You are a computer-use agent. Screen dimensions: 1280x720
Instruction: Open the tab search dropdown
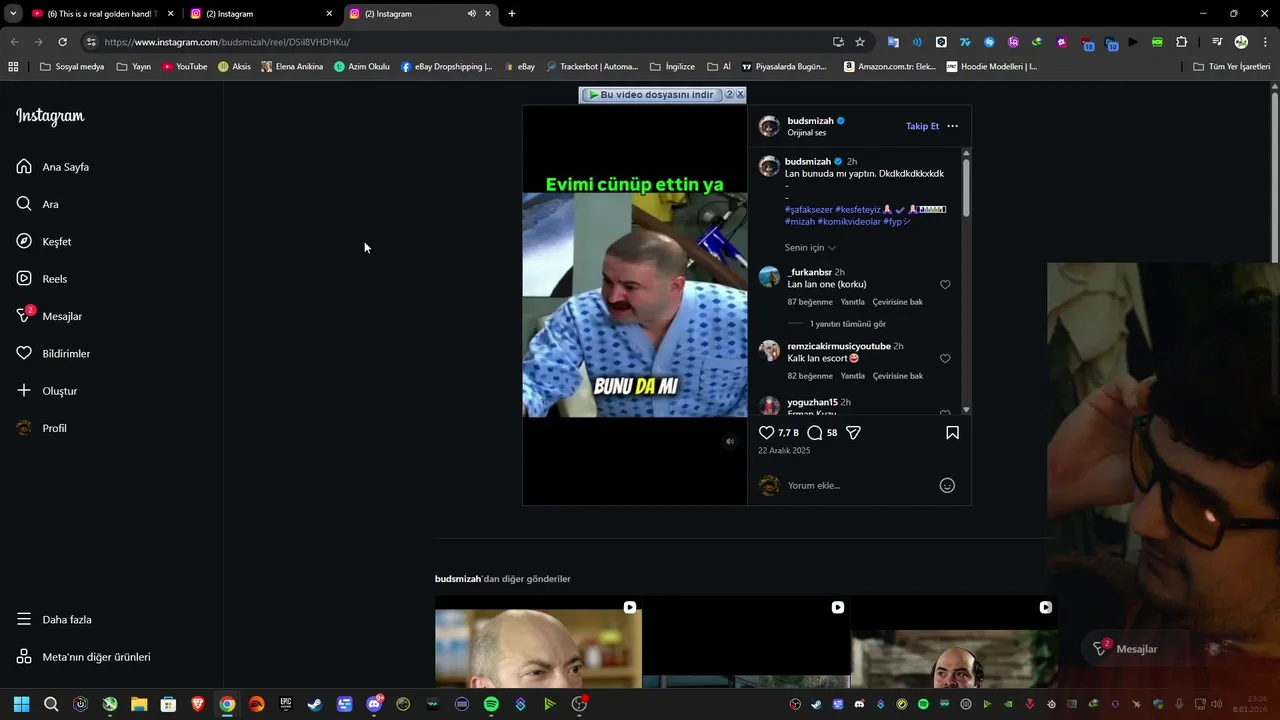pos(13,14)
